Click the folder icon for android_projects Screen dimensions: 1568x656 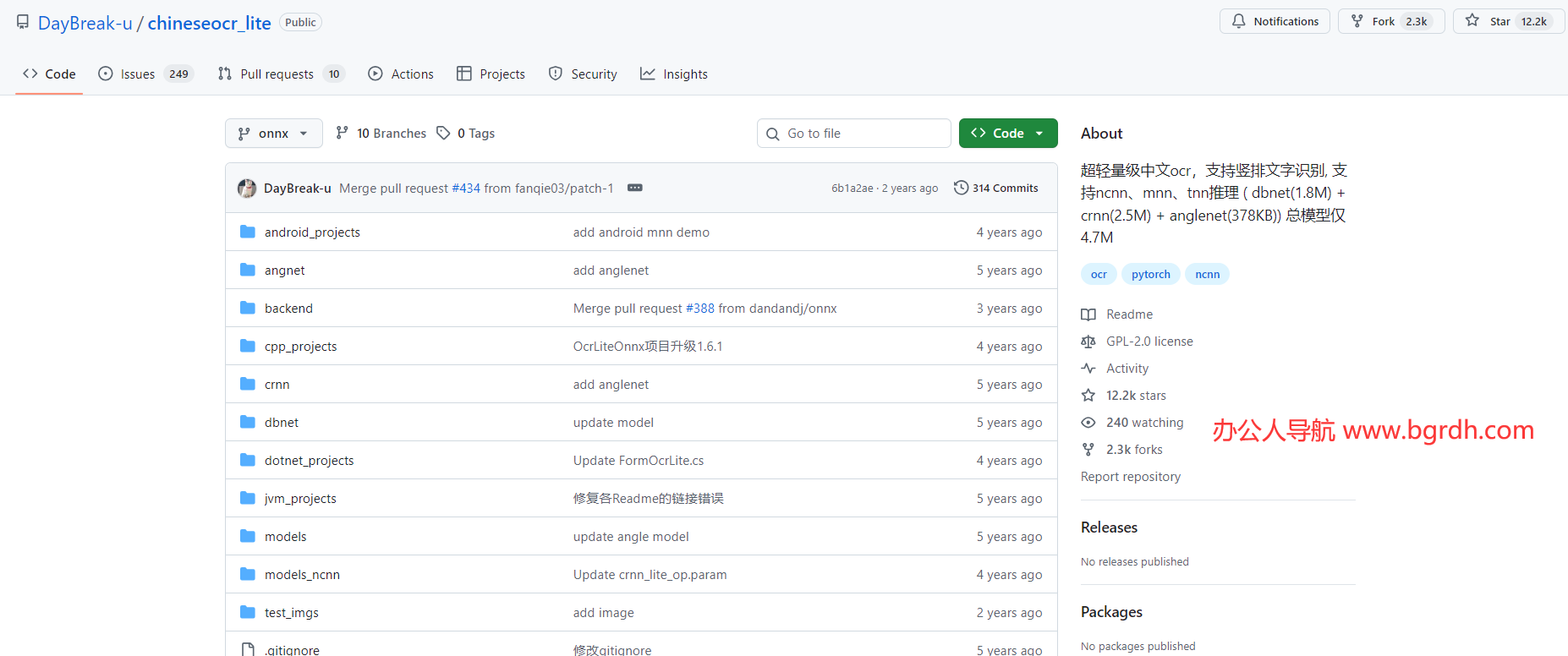[248, 232]
